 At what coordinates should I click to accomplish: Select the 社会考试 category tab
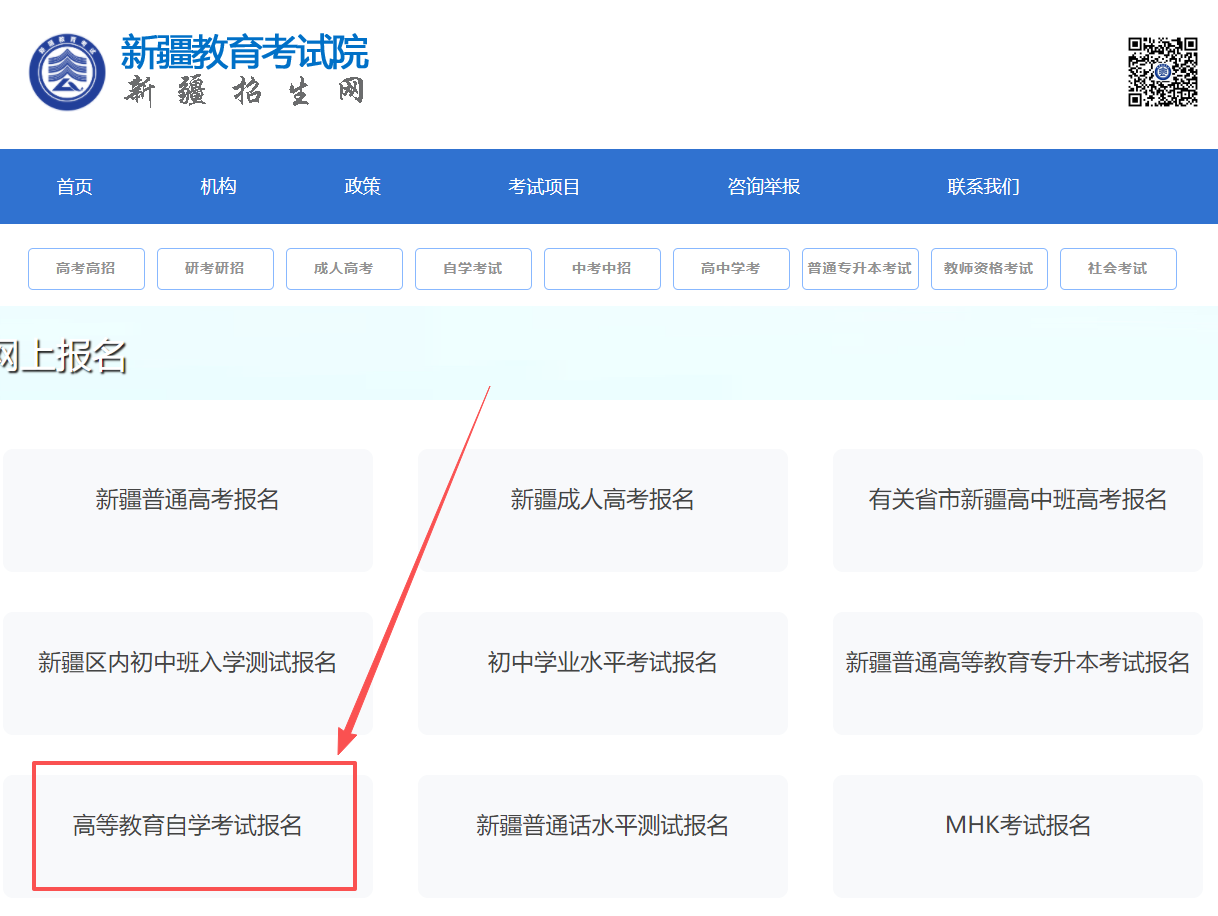1118,268
